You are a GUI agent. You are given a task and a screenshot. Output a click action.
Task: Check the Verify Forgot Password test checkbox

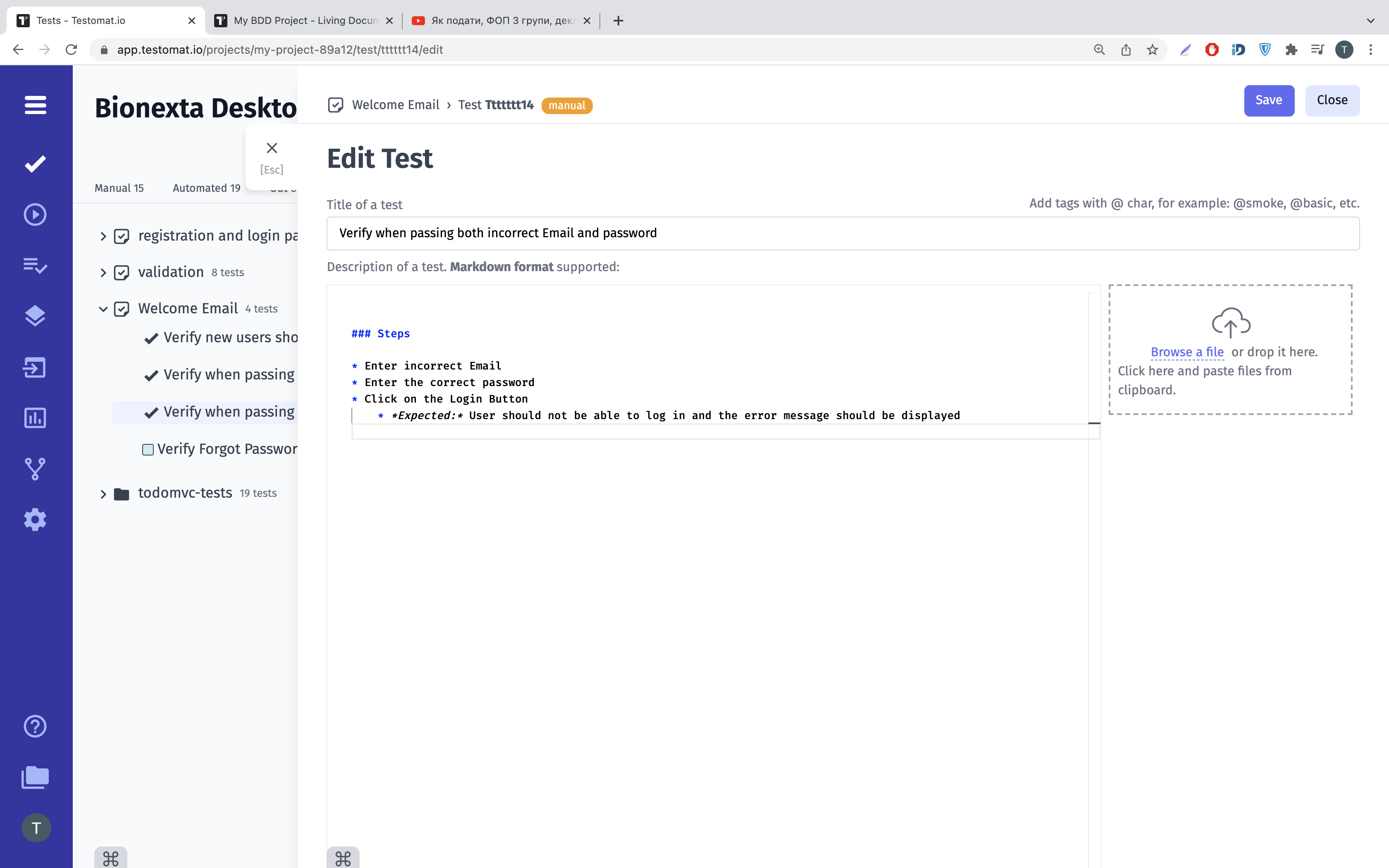[148, 450]
